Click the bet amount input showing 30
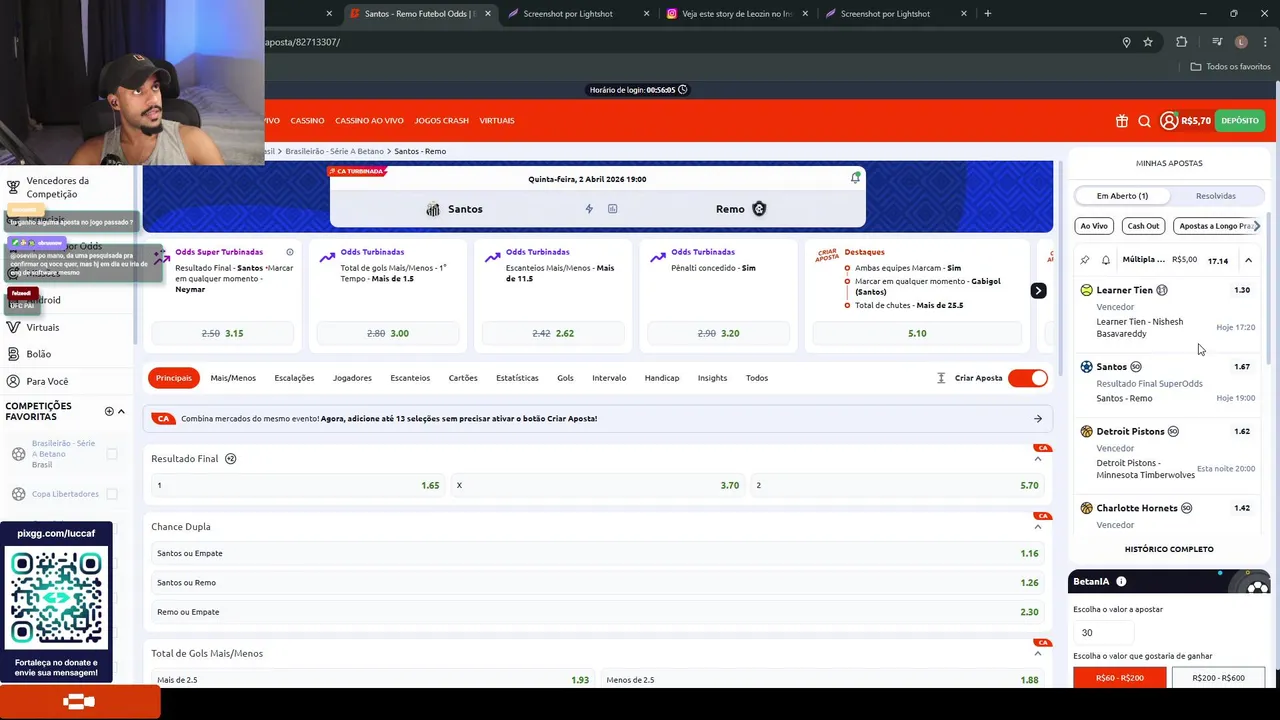Image resolution: width=1280 pixels, height=720 pixels. coord(1103,632)
